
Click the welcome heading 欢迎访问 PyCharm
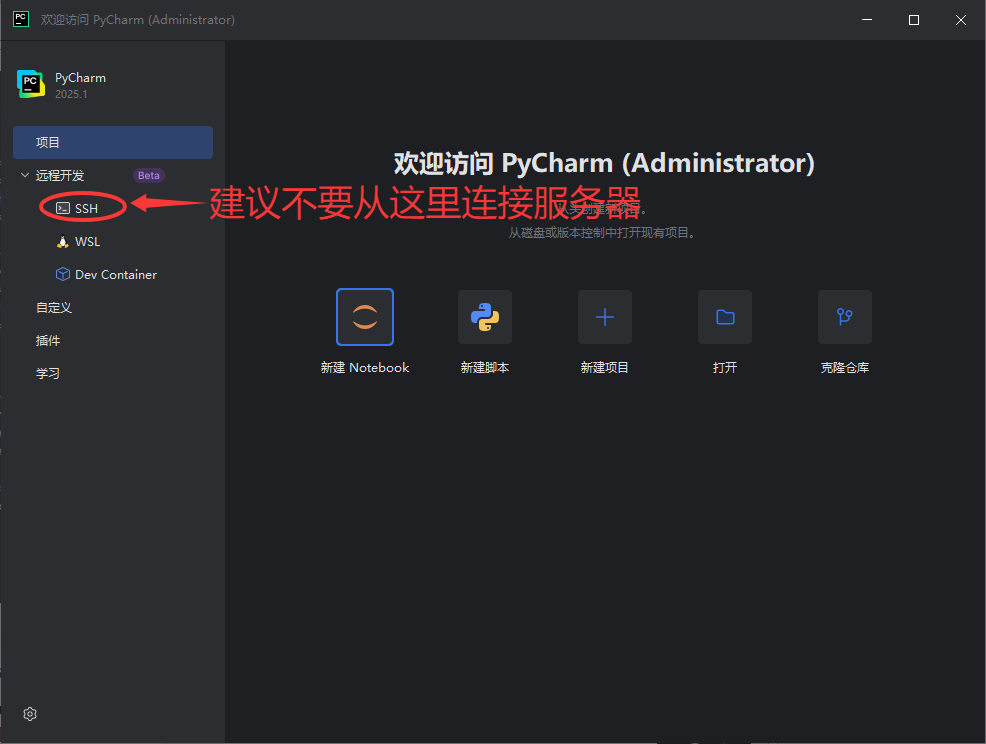(x=604, y=164)
